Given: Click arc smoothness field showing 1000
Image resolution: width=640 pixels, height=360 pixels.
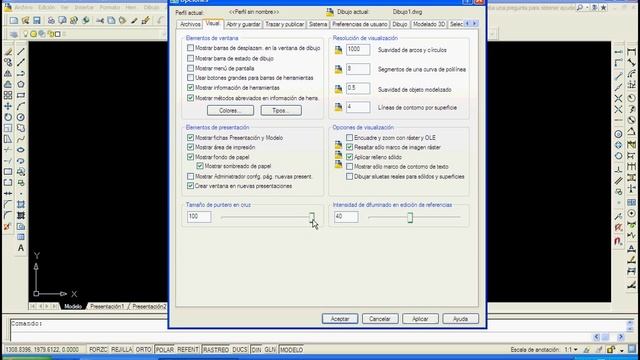Looking at the screenshot, I should pyautogui.click(x=358, y=50).
